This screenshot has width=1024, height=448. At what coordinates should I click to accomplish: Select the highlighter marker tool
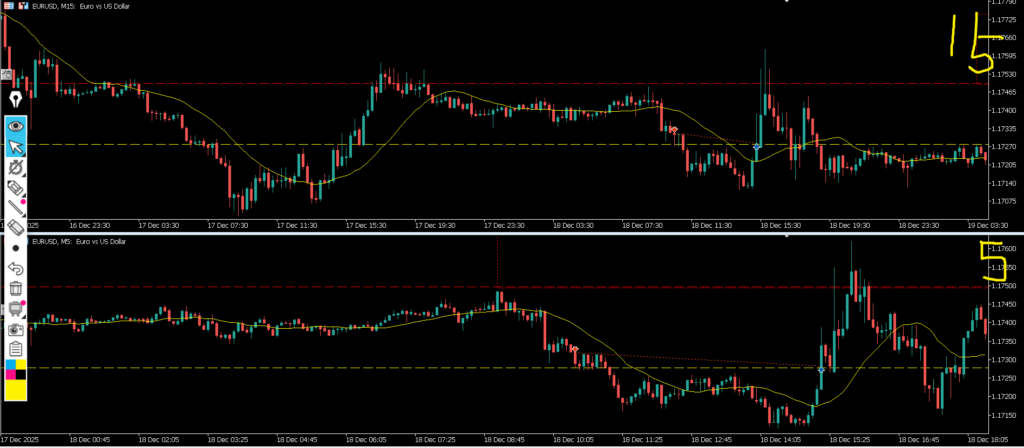pos(16,189)
